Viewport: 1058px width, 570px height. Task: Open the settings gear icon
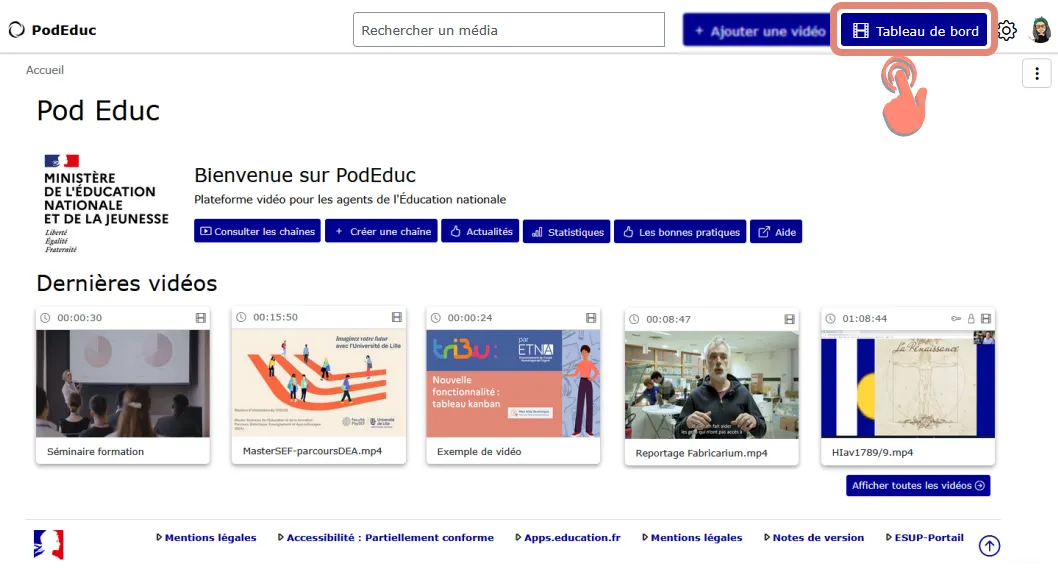click(1007, 30)
